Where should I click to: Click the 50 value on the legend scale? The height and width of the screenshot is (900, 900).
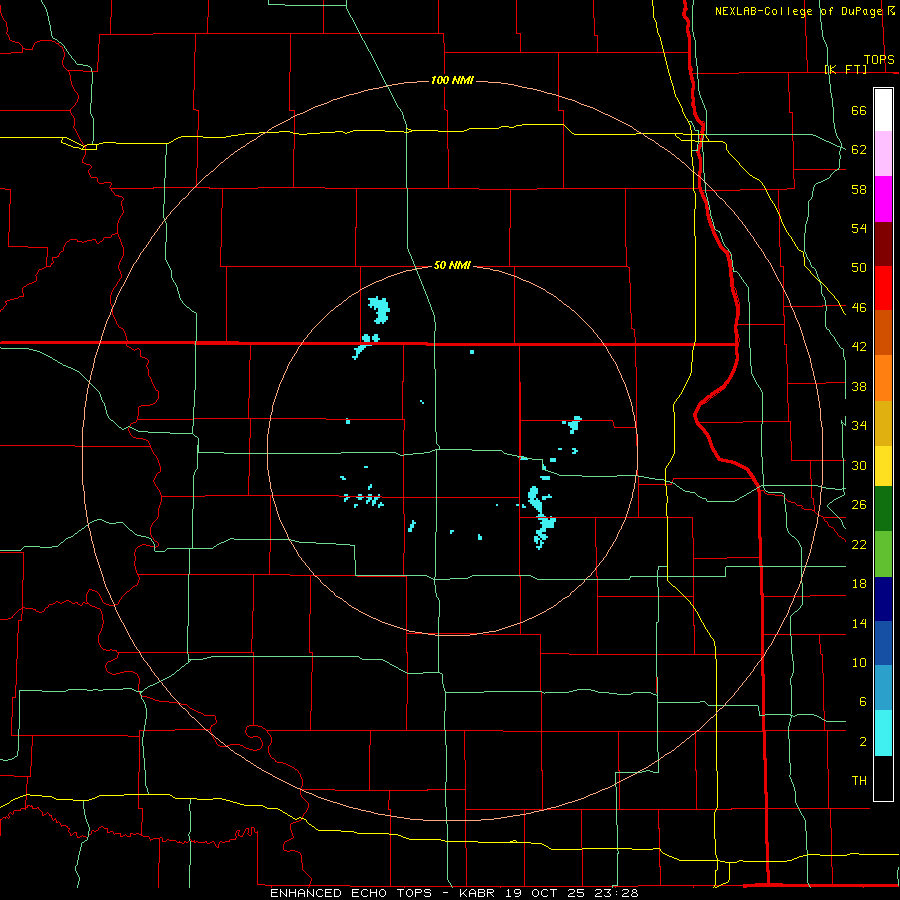tap(859, 268)
